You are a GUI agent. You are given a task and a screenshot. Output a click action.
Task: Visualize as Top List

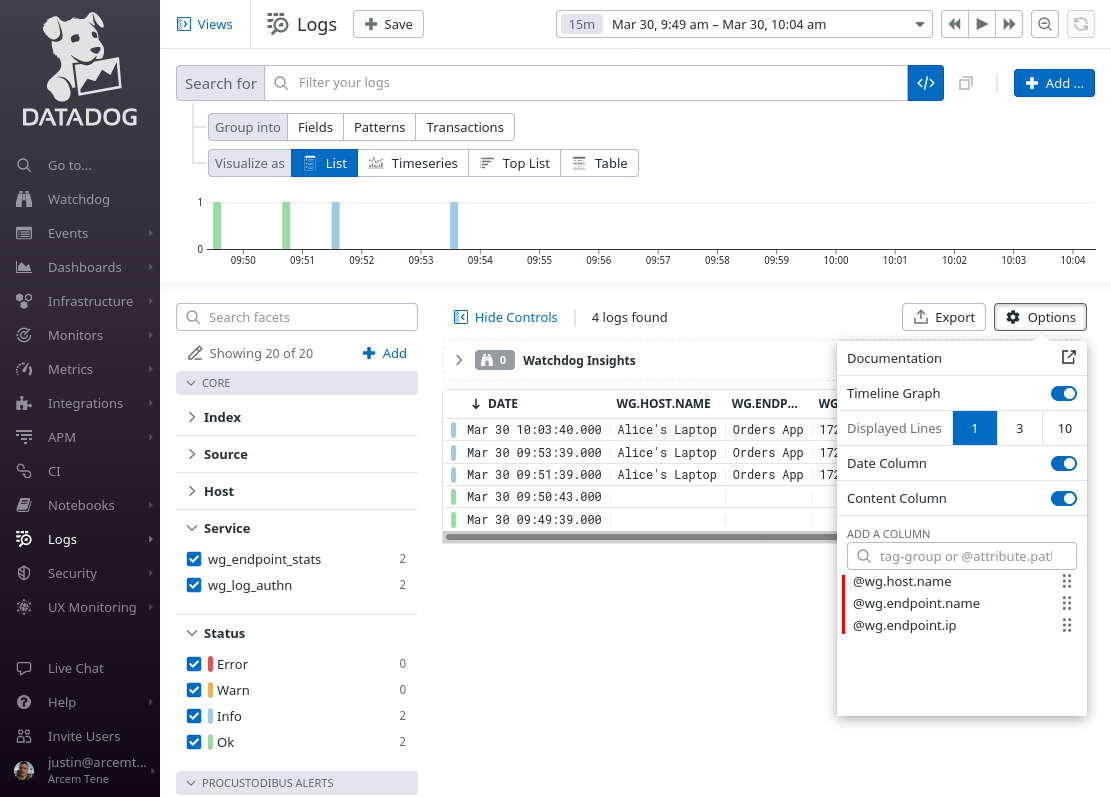click(x=514, y=163)
